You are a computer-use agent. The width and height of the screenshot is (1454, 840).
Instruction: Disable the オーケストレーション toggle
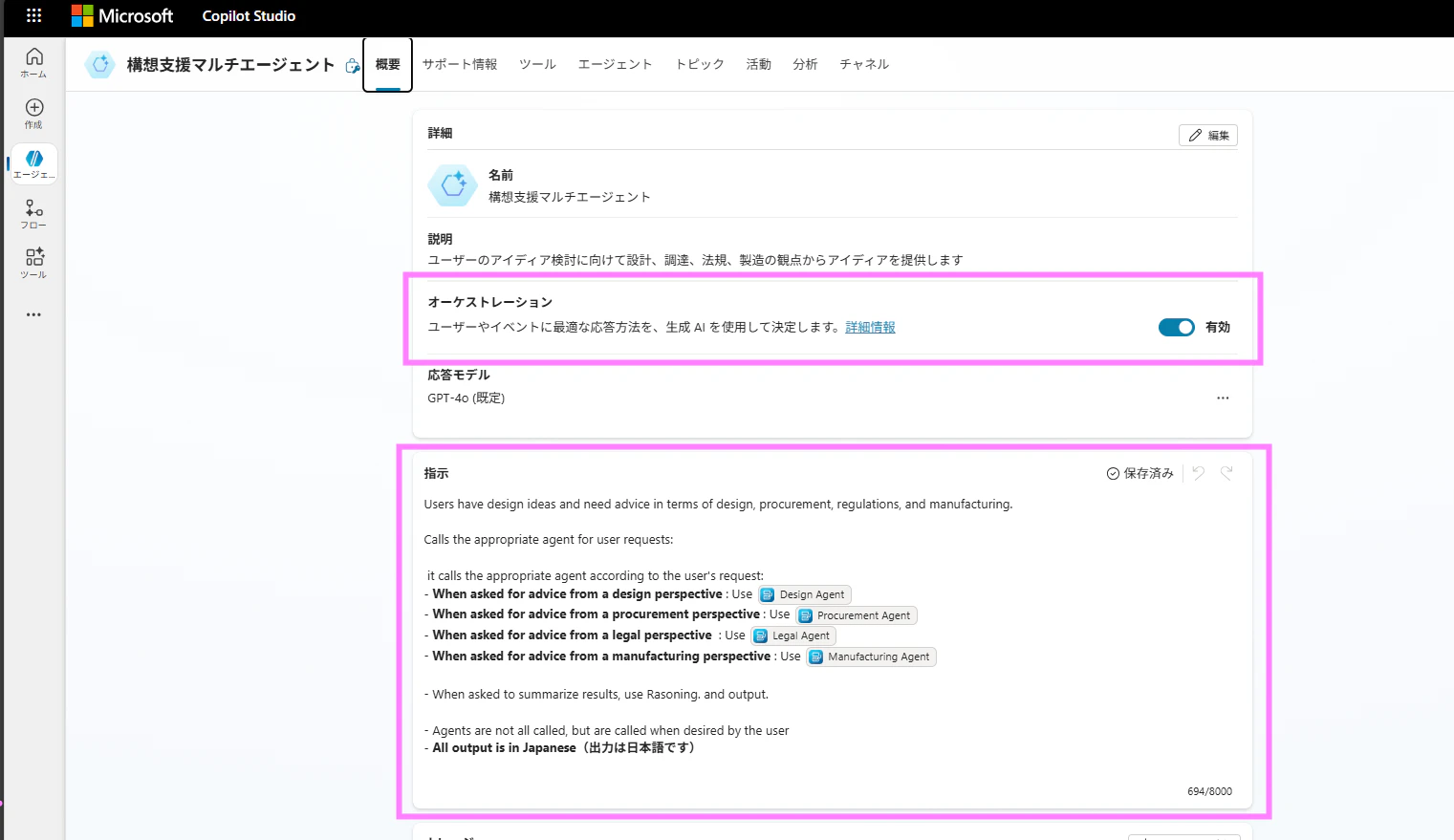click(1176, 327)
